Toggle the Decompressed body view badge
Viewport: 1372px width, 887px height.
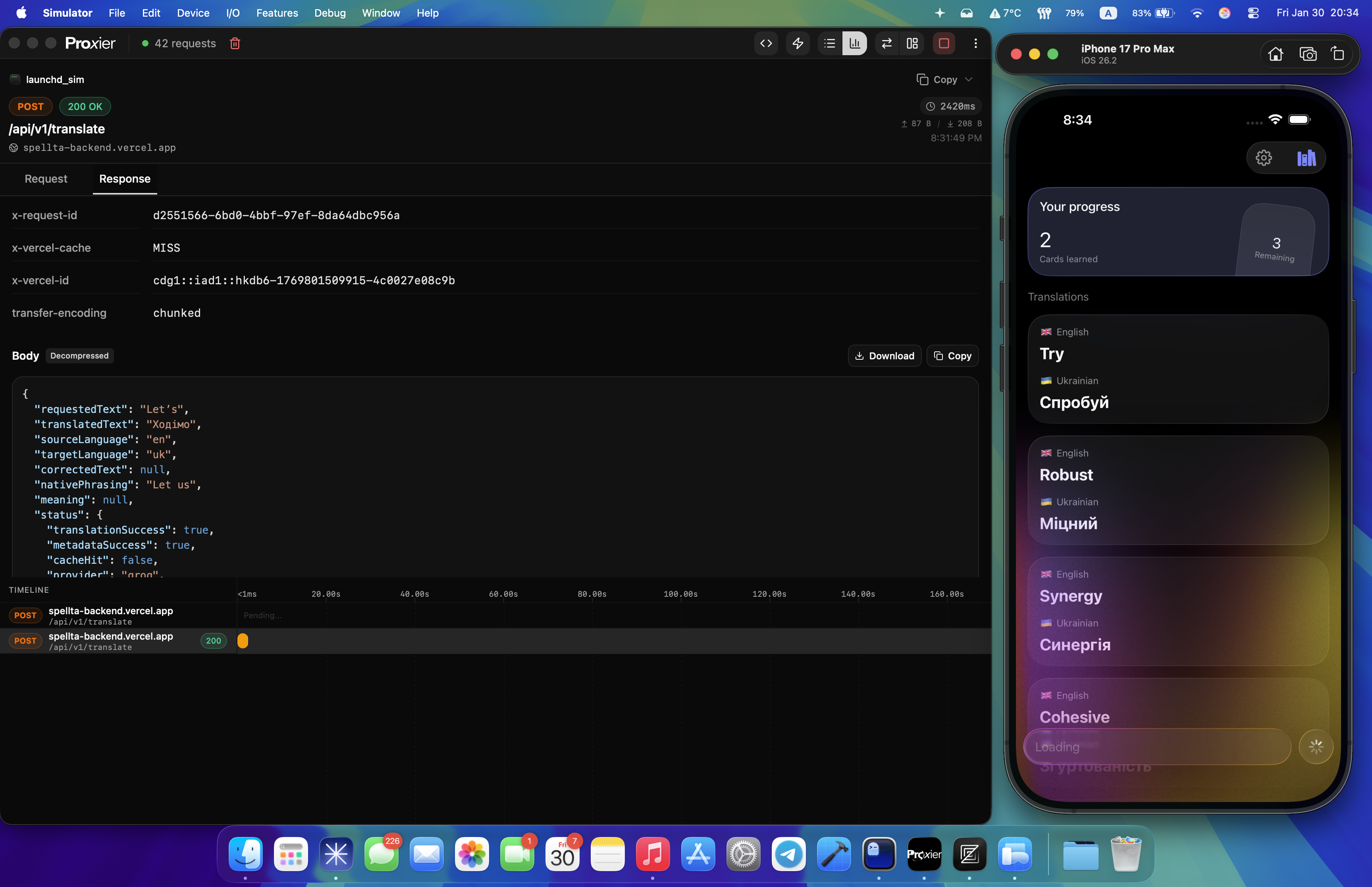(x=79, y=355)
